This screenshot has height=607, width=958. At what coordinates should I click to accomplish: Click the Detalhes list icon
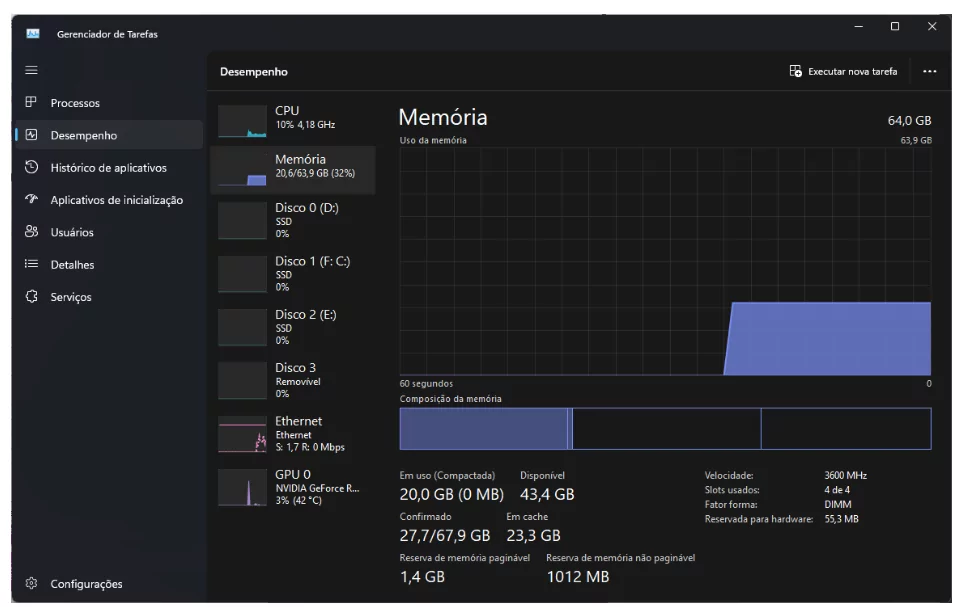tap(31, 265)
